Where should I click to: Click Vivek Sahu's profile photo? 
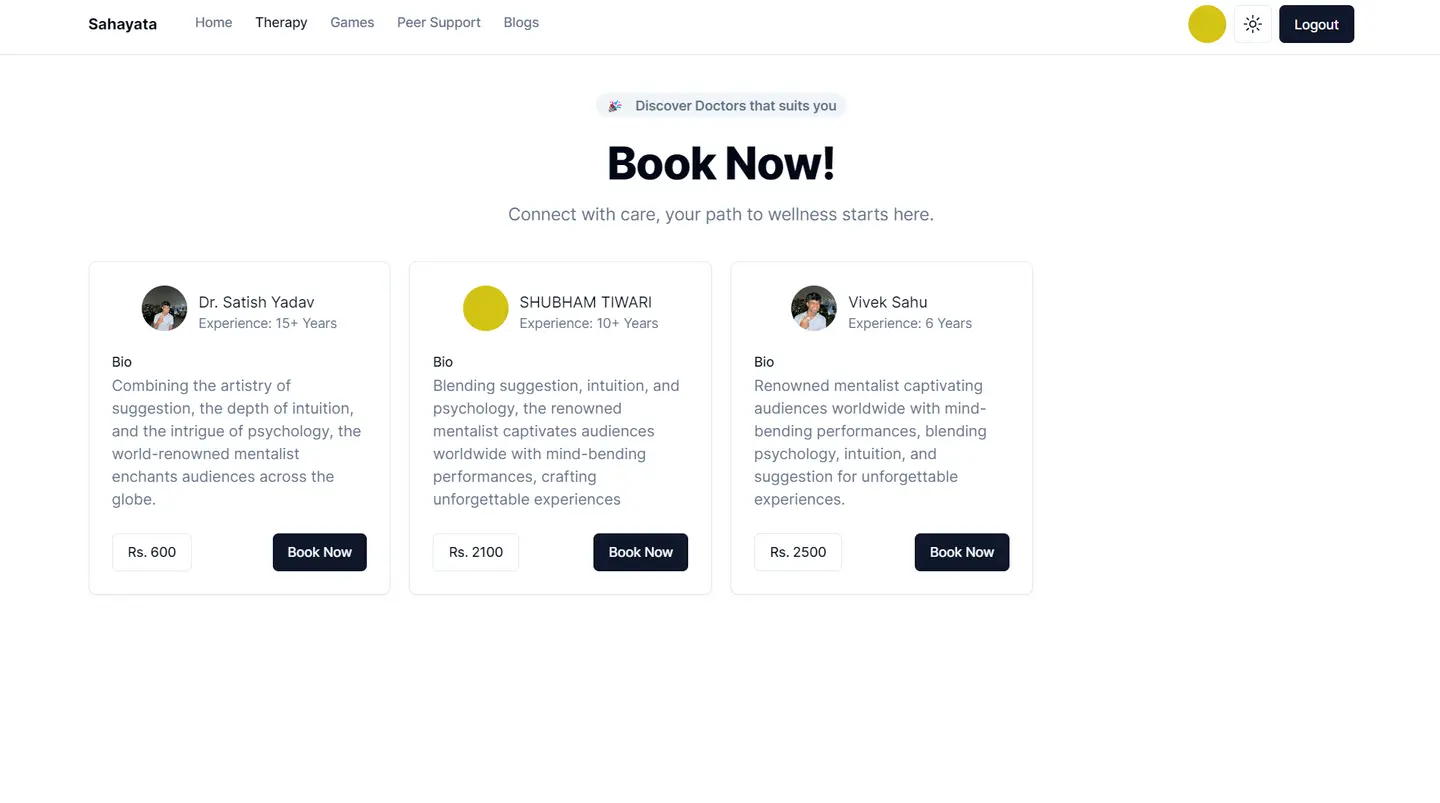click(x=813, y=308)
